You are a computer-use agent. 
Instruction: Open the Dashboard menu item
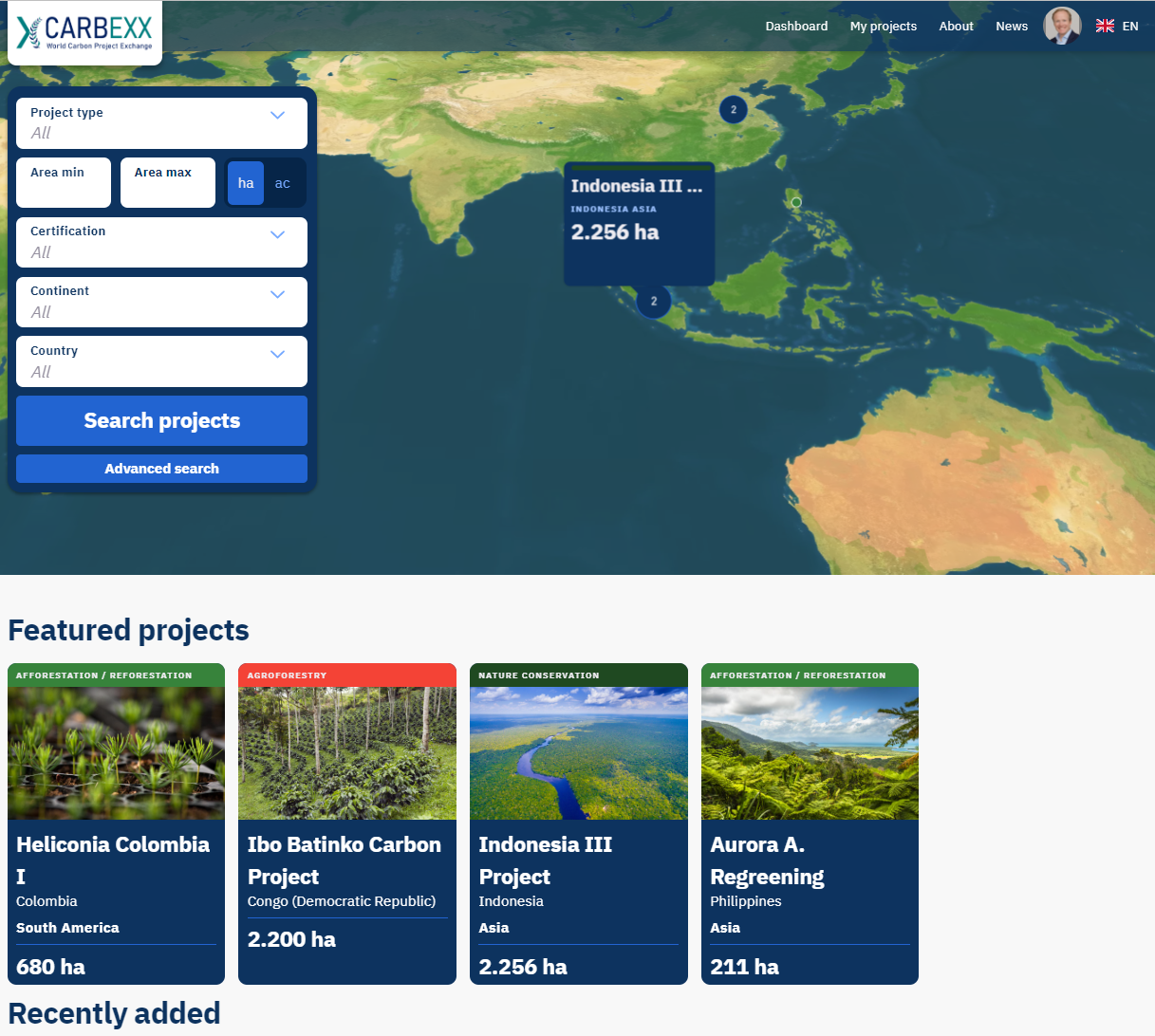point(796,27)
